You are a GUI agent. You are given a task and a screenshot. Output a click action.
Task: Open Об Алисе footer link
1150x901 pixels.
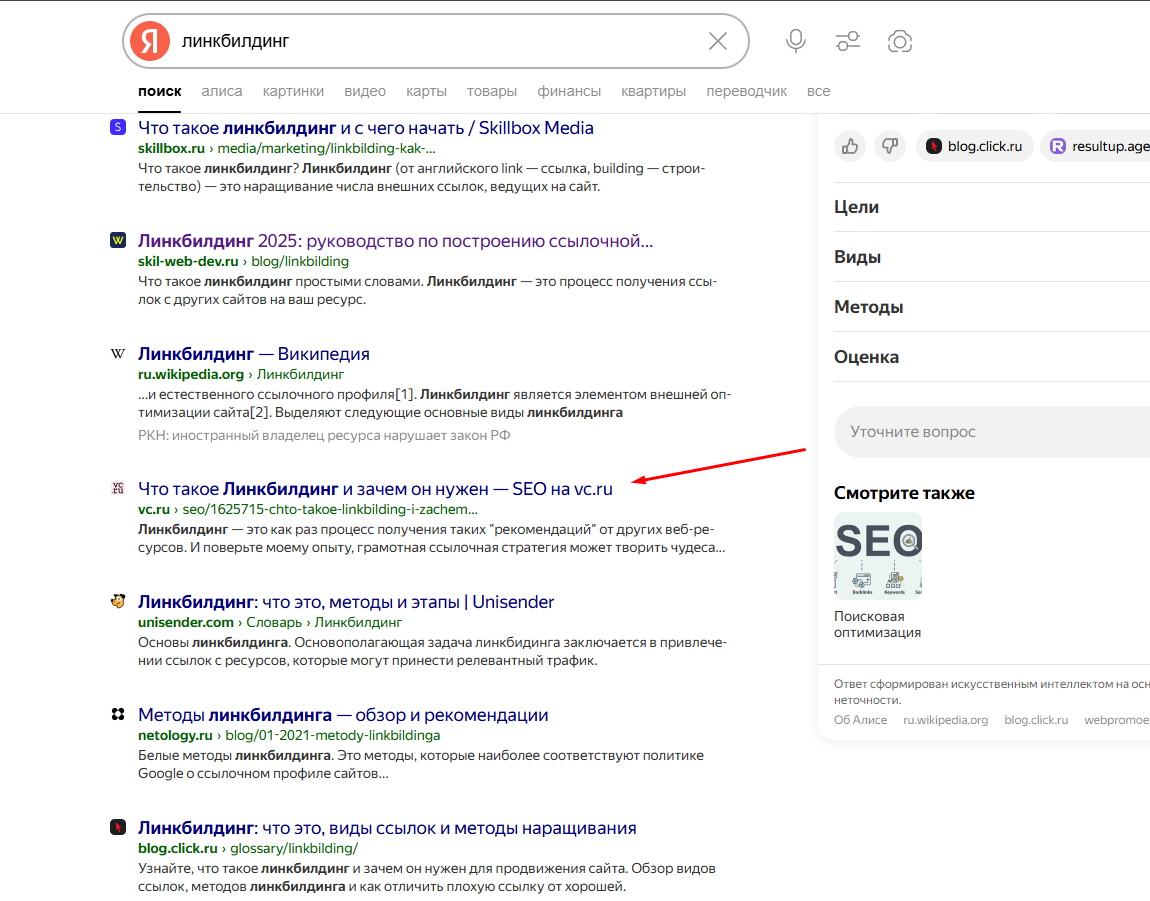(860, 720)
